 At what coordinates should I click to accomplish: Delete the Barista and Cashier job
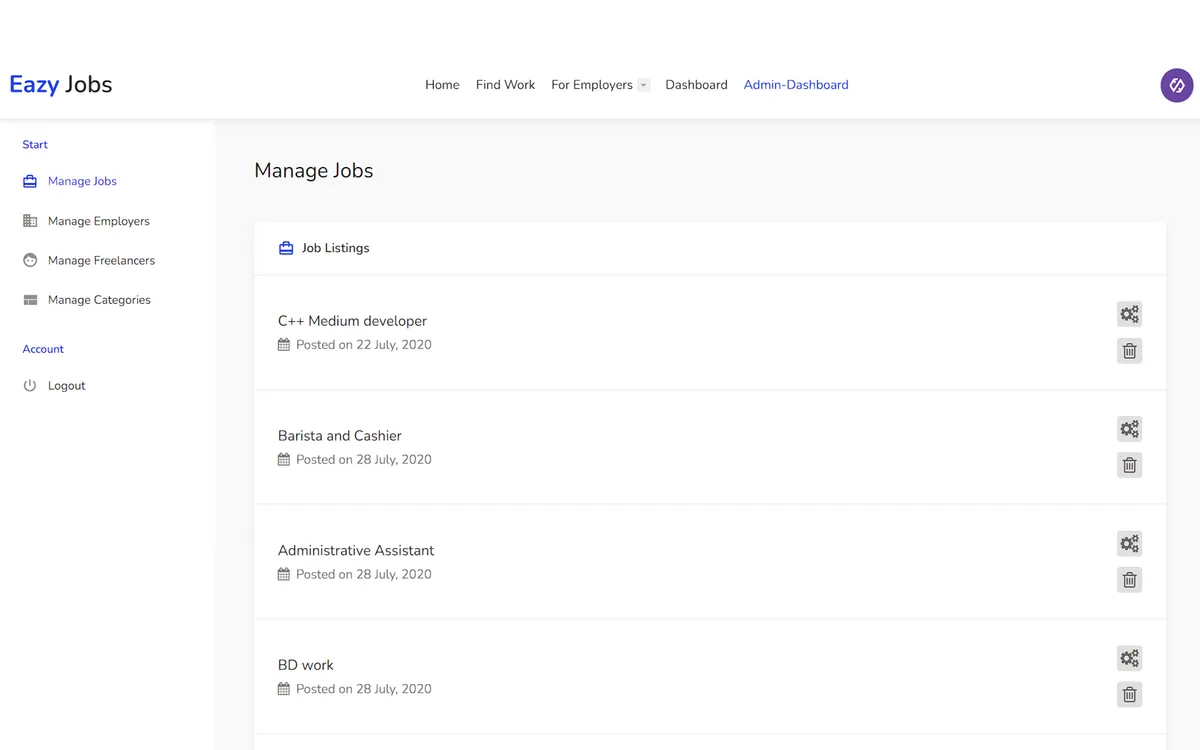pyautogui.click(x=1129, y=465)
